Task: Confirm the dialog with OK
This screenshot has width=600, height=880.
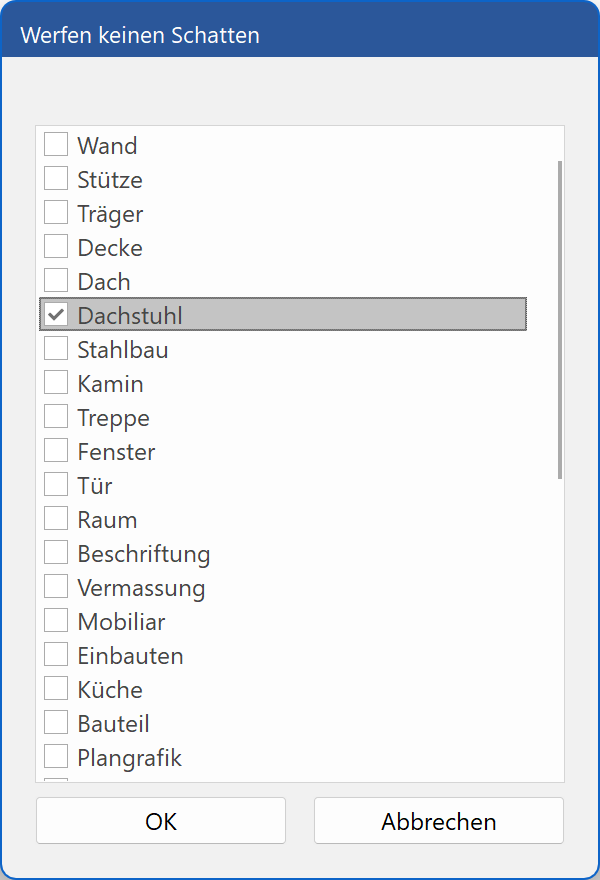Action: (160, 821)
